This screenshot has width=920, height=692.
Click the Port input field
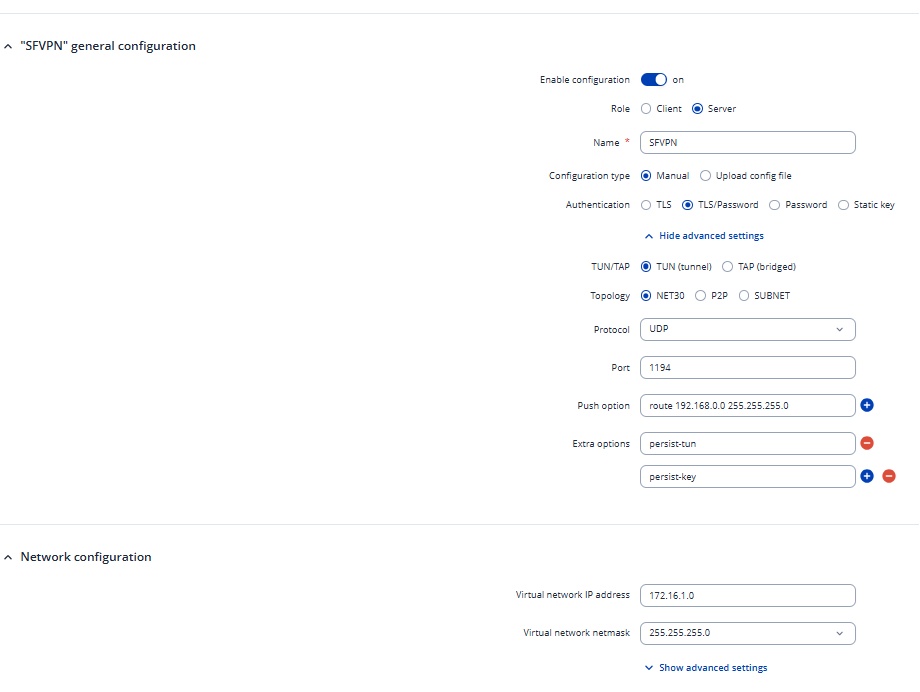pyautogui.click(x=747, y=368)
